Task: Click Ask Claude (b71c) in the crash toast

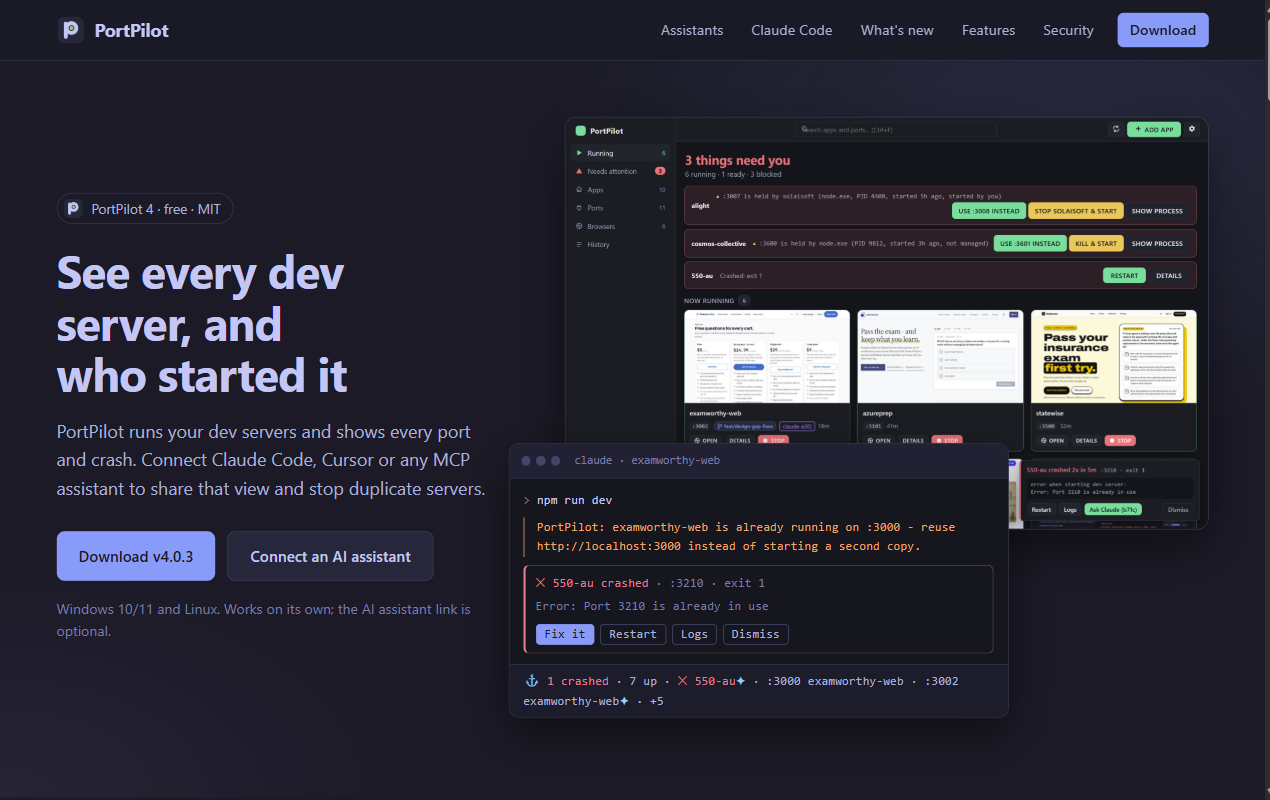Action: tap(1114, 509)
